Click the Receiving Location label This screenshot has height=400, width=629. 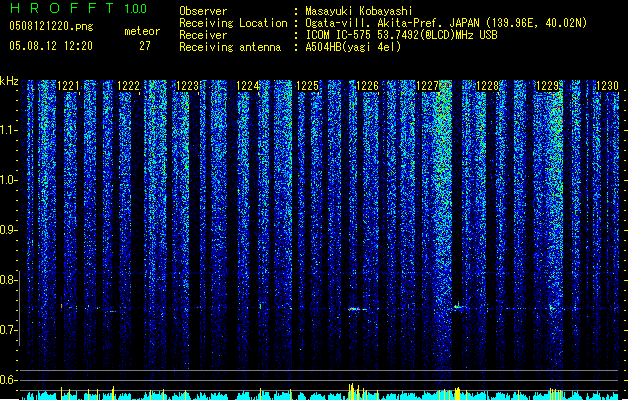tap(233, 23)
